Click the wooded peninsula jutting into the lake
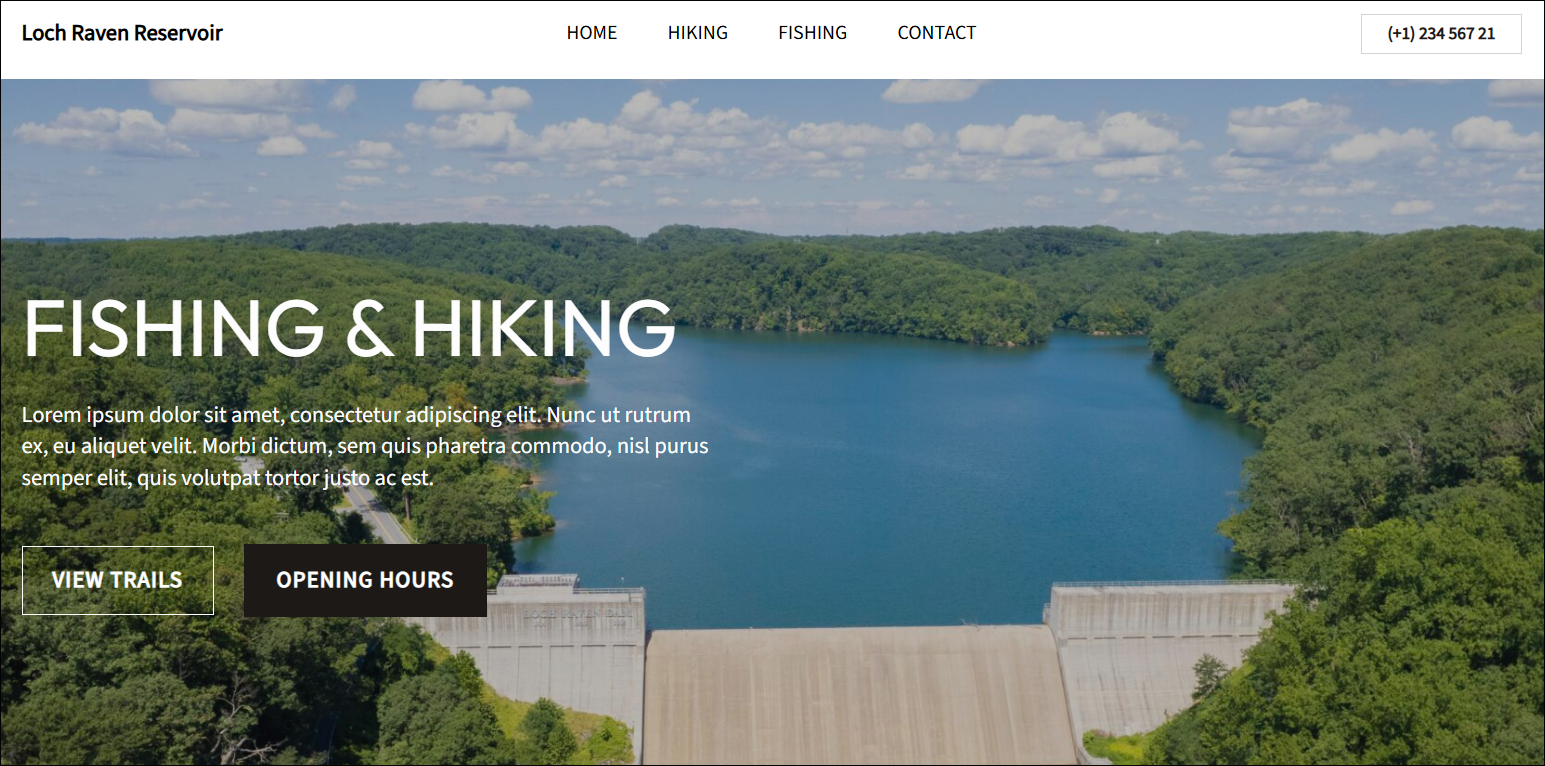 click(840, 290)
